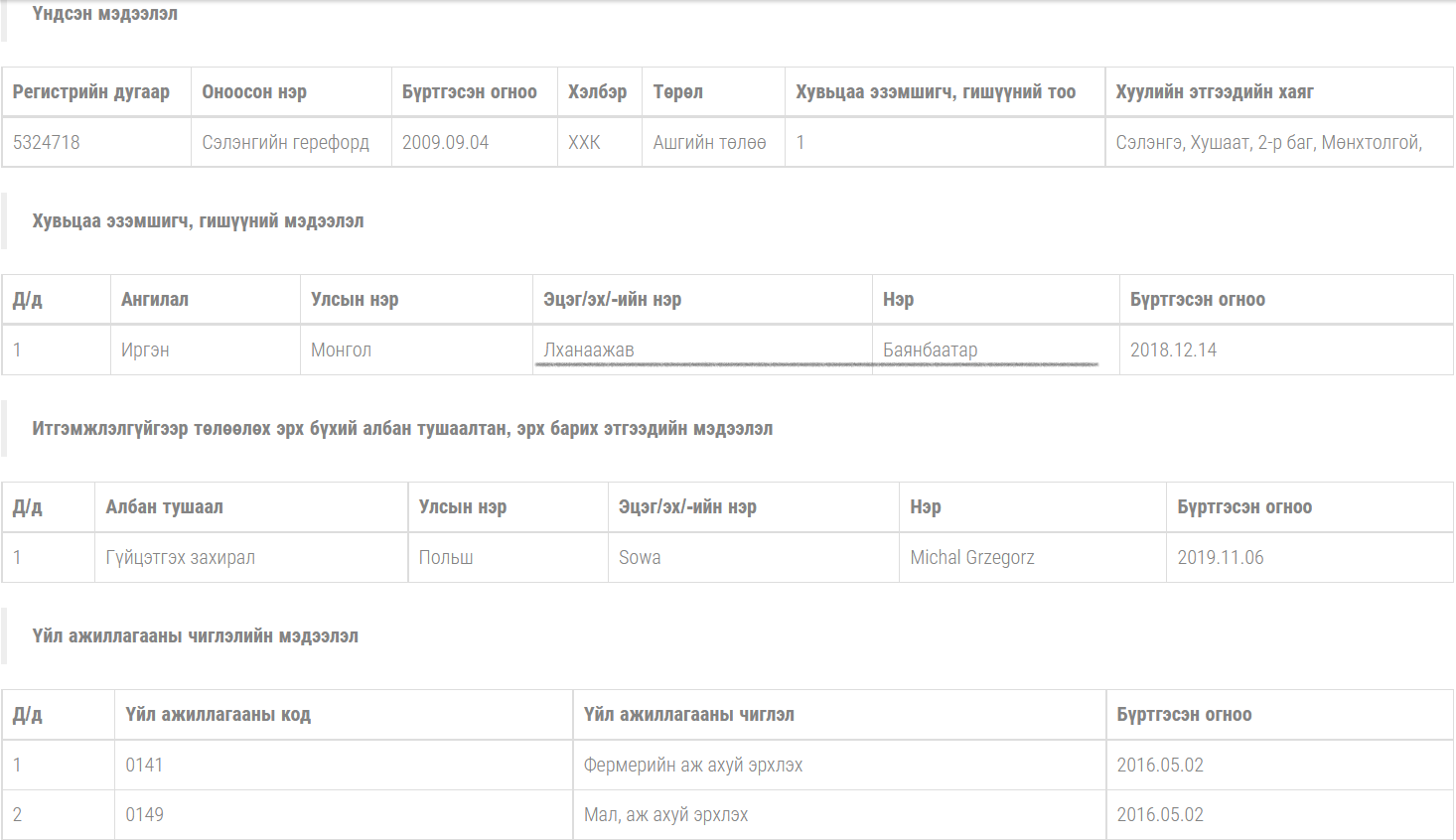This screenshot has width=1456, height=840.
Task: Select the Иргэн category cell
Action: click(145, 350)
